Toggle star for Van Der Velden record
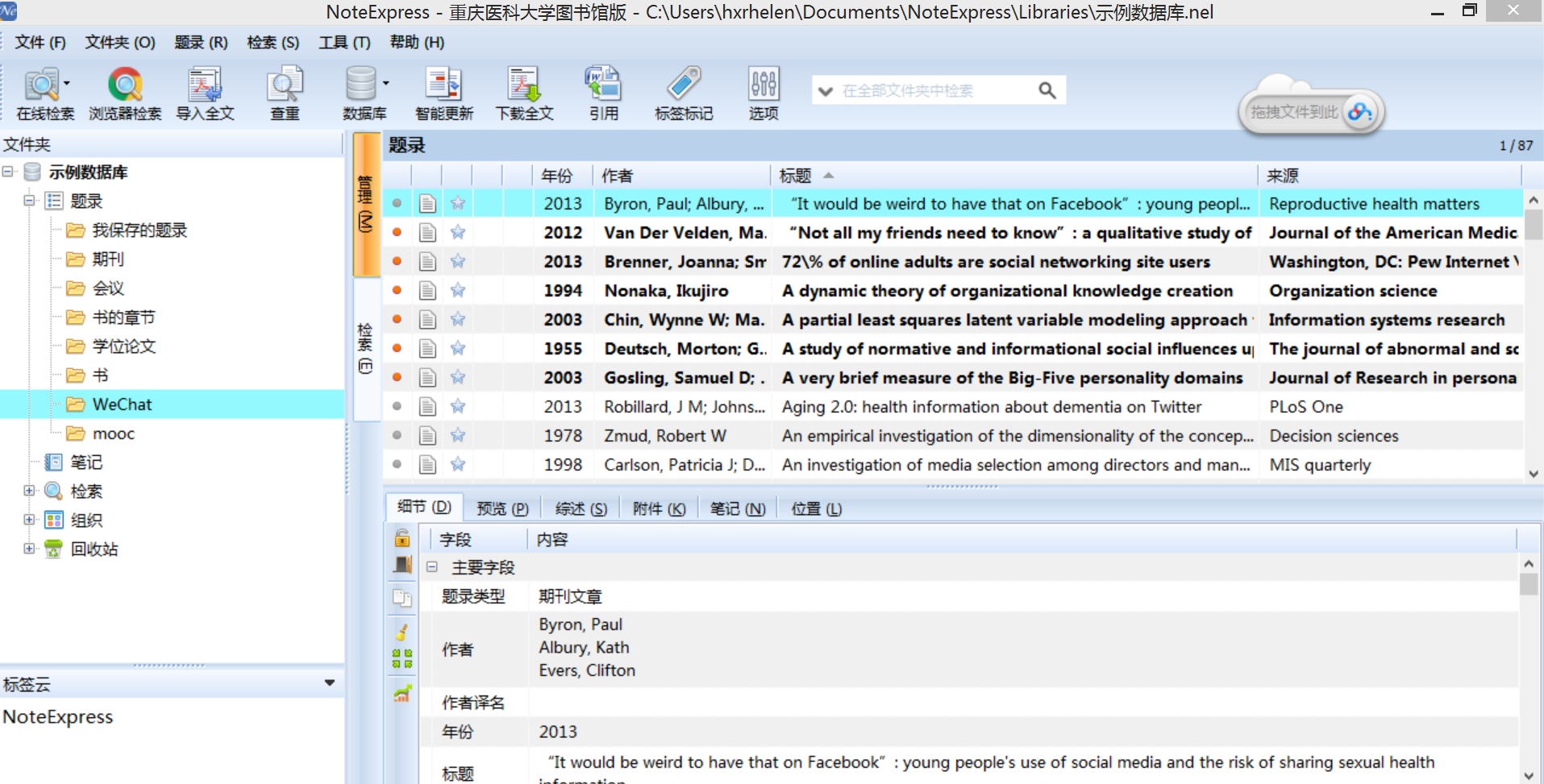The image size is (1544, 784). pos(458,233)
